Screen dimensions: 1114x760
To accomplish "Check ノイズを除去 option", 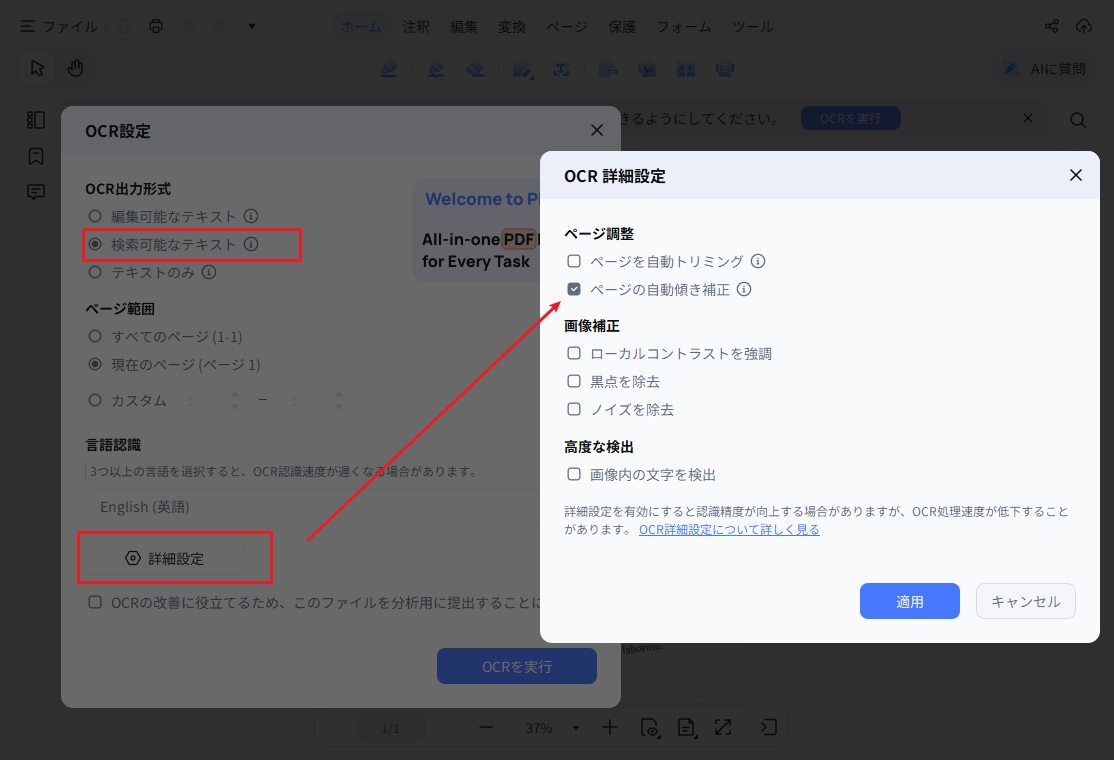I will click(574, 409).
